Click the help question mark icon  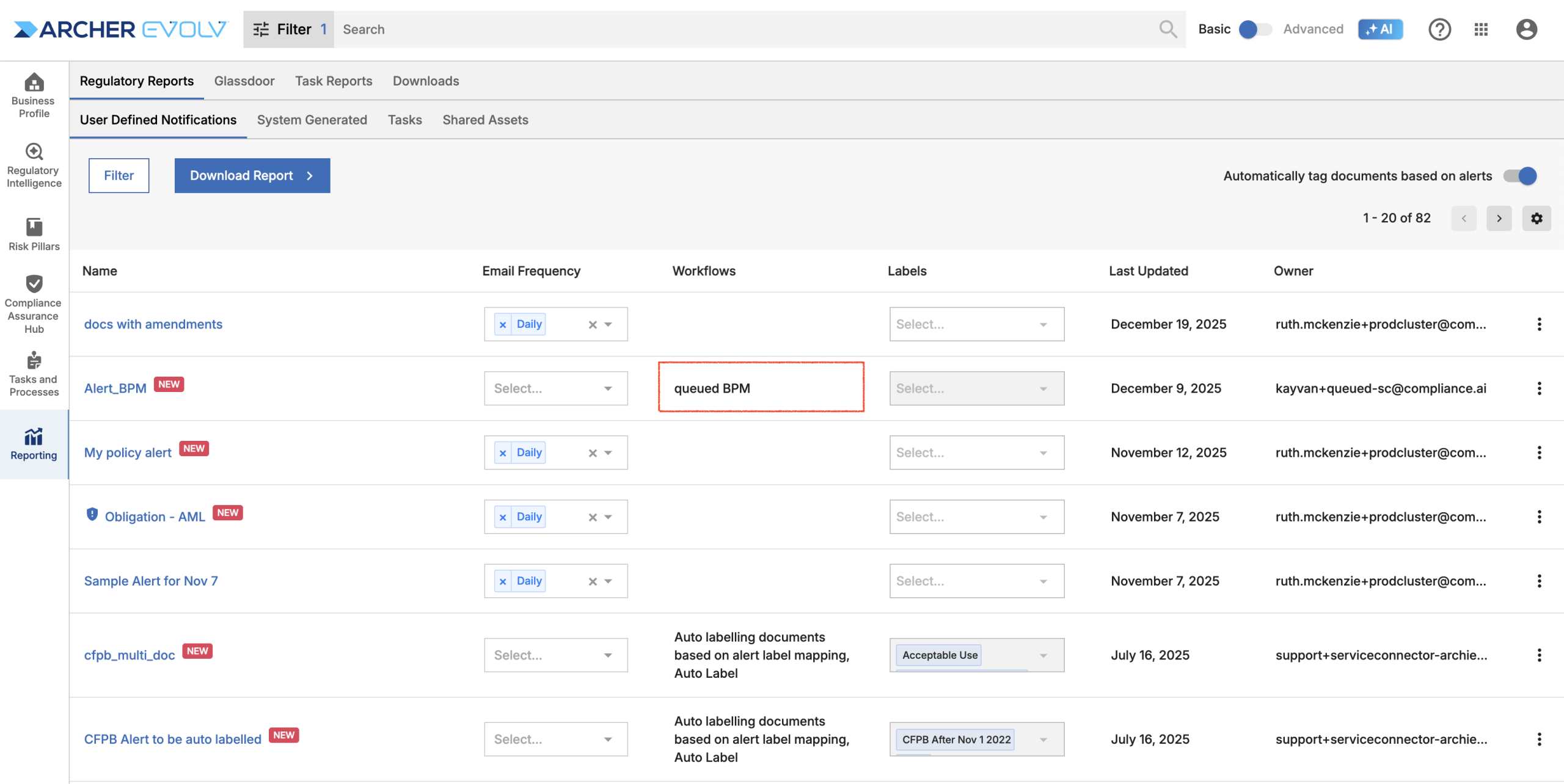click(1439, 29)
